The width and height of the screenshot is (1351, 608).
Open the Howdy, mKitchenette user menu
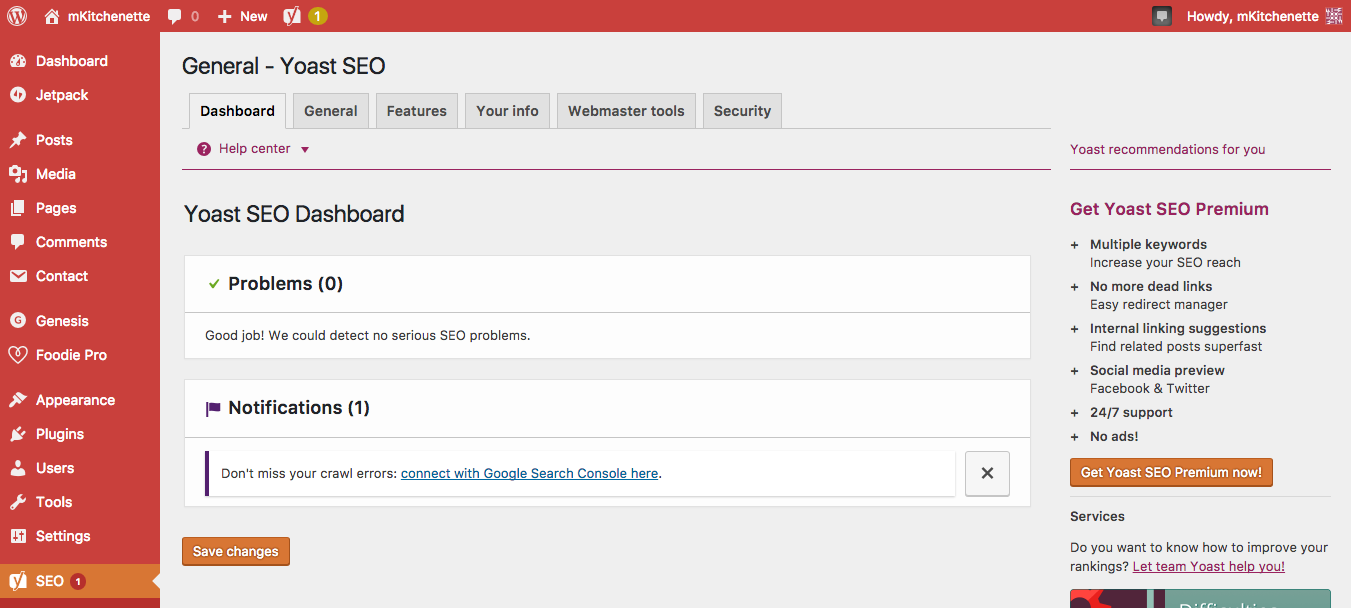coord(1252,16)
